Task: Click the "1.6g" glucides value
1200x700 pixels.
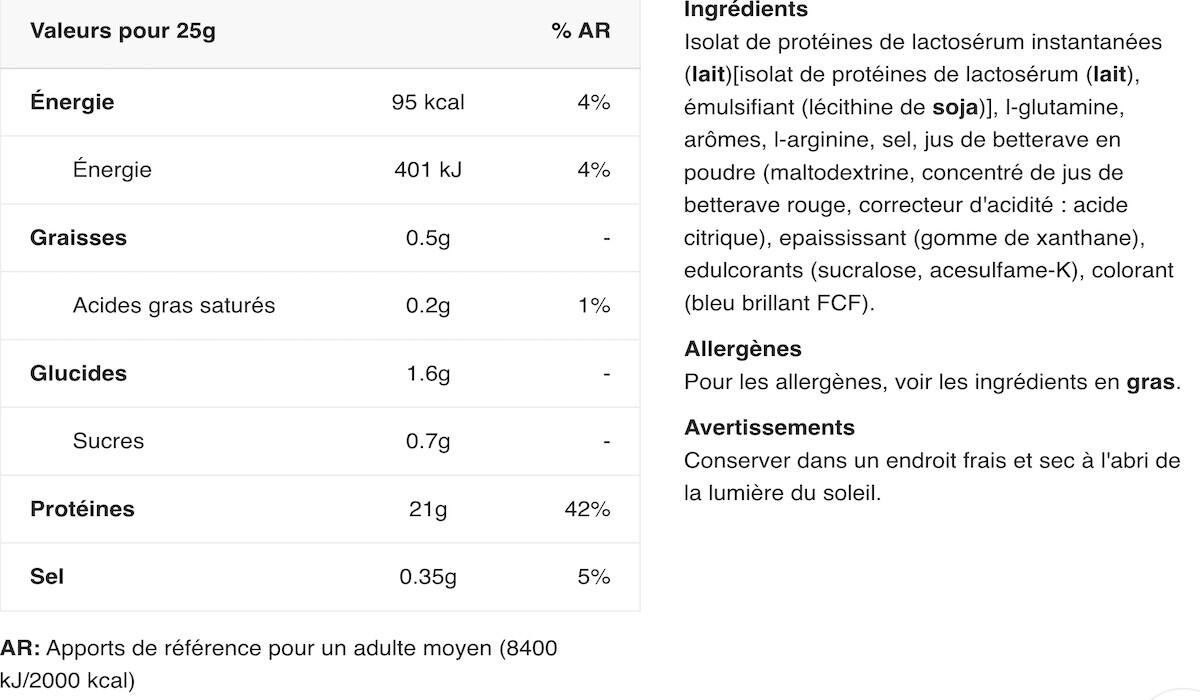Action: click(x=428, y=373)
